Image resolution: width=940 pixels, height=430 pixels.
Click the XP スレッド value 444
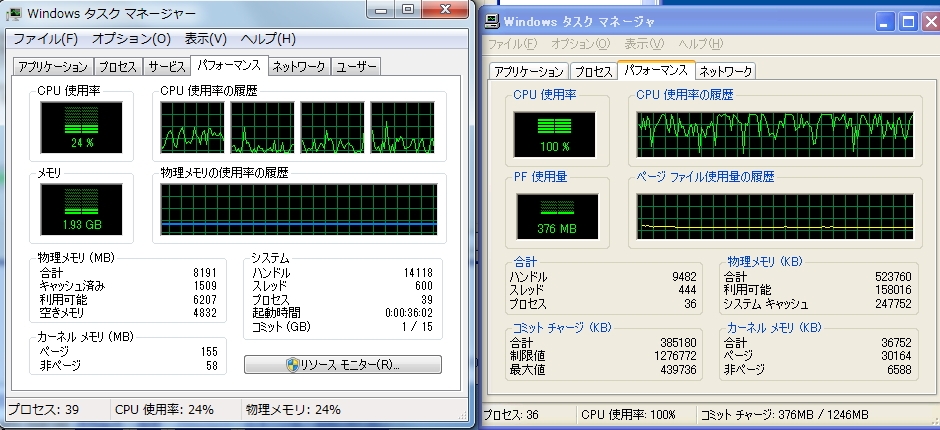click(x=687, y=290)
